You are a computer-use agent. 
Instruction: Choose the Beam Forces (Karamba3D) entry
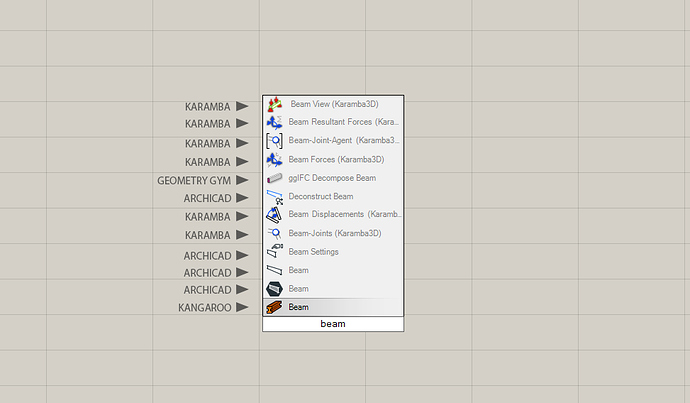333,159
